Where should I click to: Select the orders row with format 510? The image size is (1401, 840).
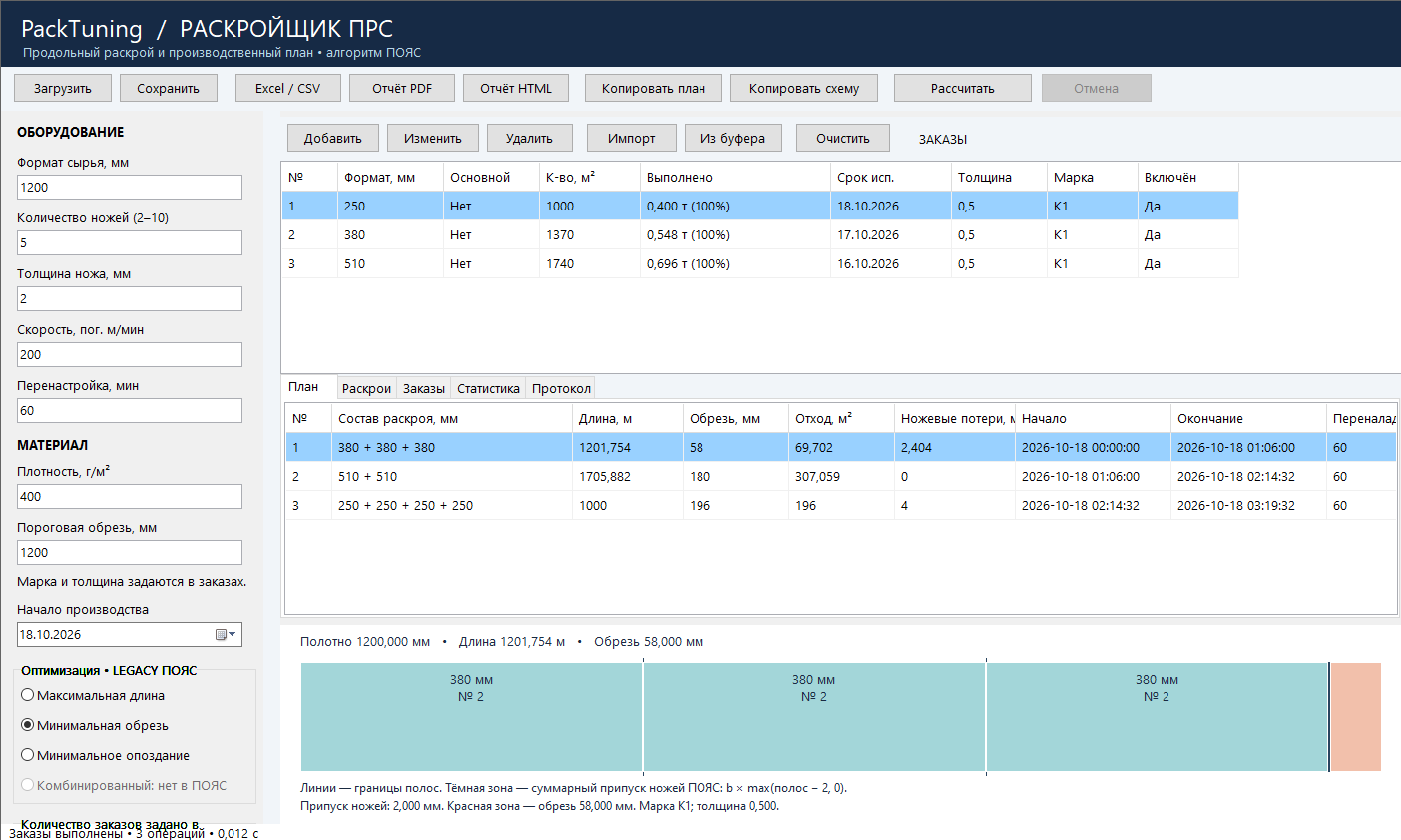(760, 264)
